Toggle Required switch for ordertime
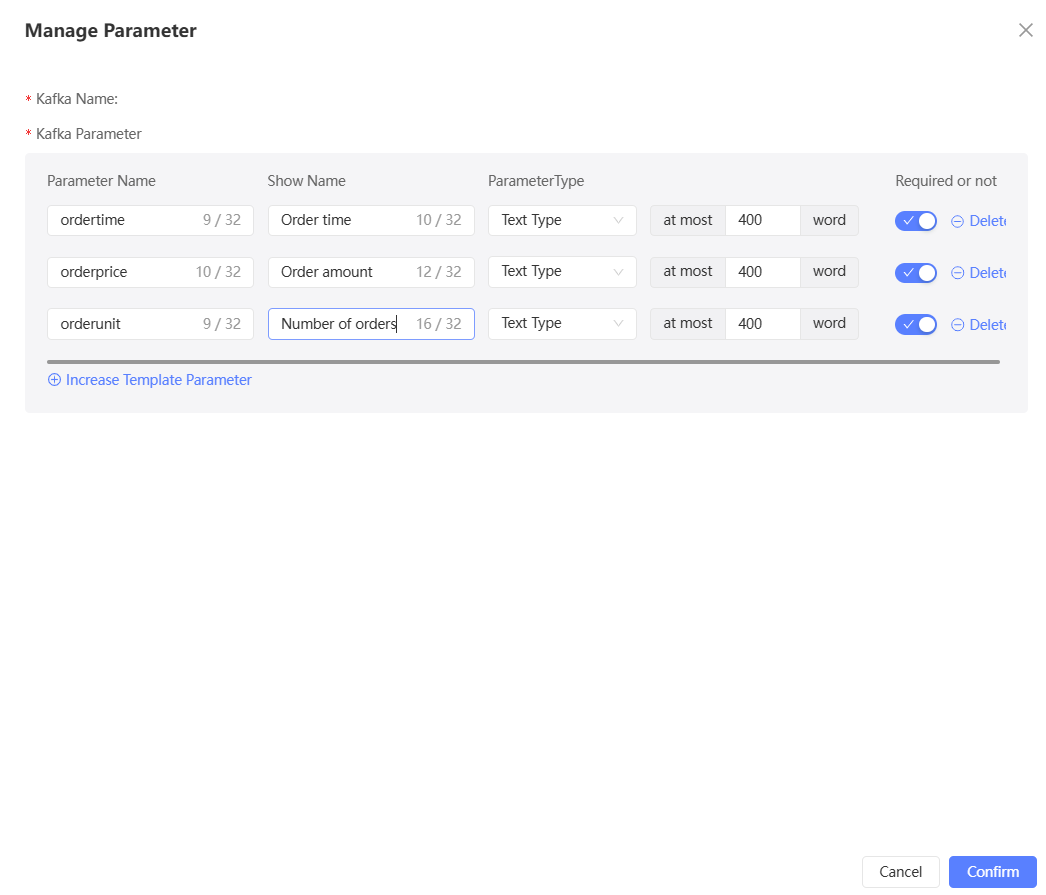This screenshot has width=1046, height=895. (x=915, y=221)
